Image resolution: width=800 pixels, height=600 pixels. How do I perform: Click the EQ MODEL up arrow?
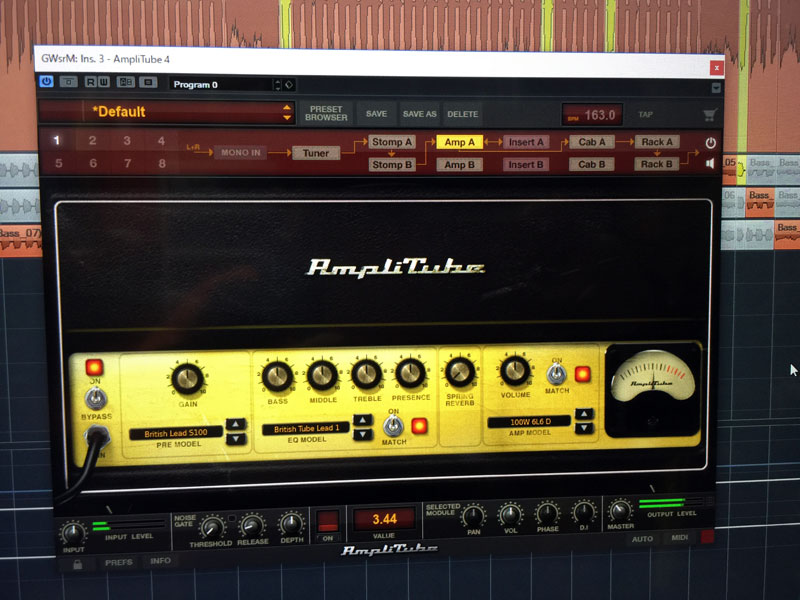pos(362,420)
